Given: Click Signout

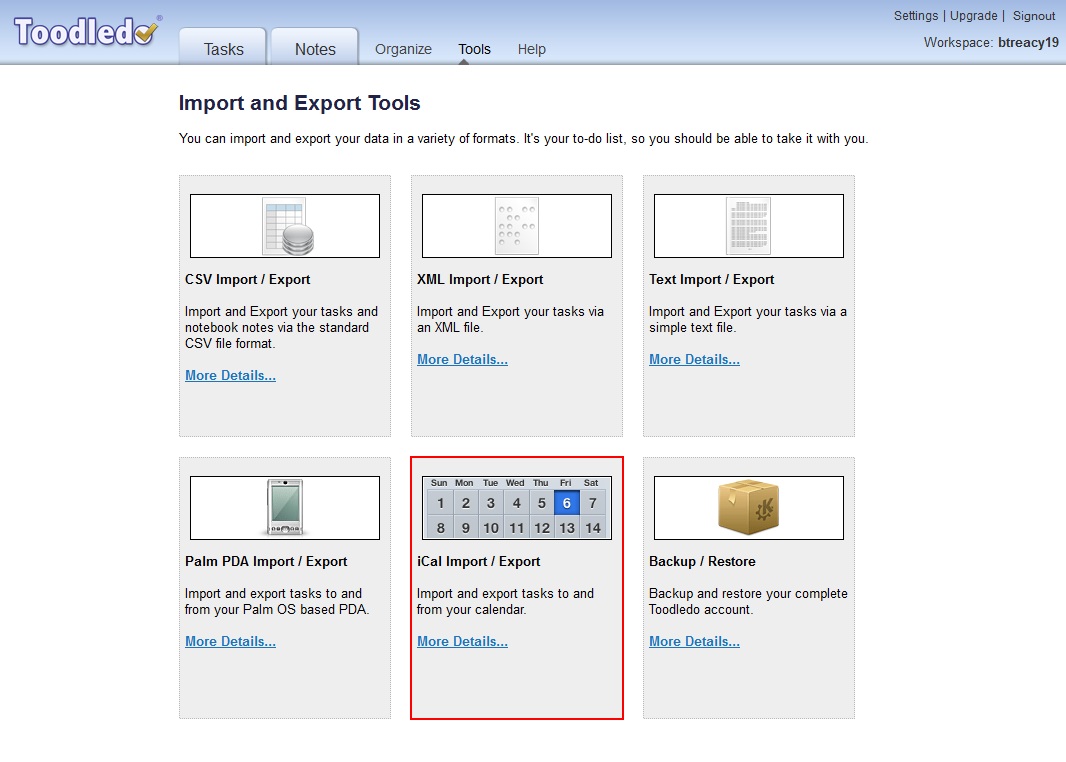Looking at the screenshot, I should (x=1033, y=16).
